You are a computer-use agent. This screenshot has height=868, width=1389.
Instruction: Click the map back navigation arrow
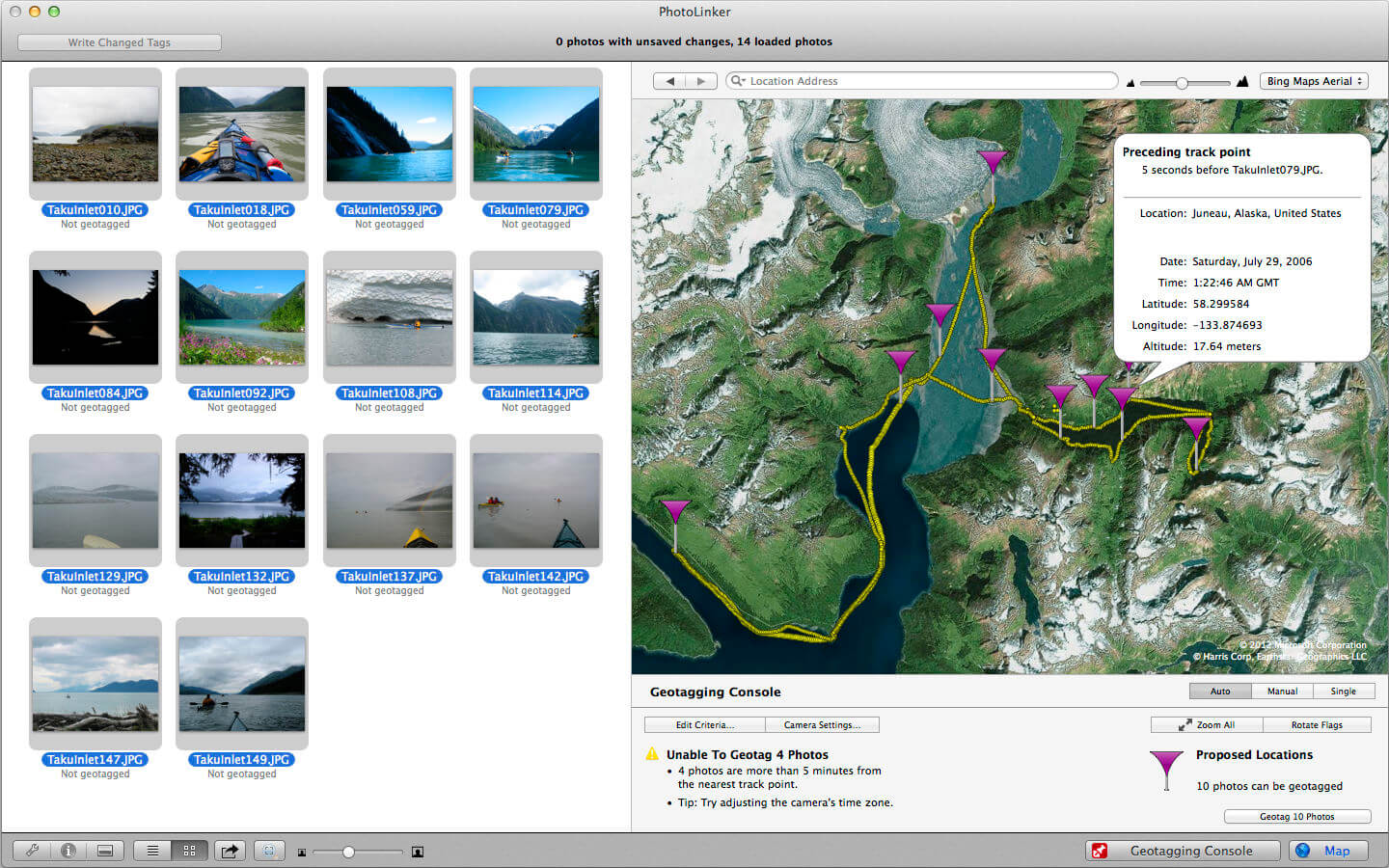tap(669, 81)
